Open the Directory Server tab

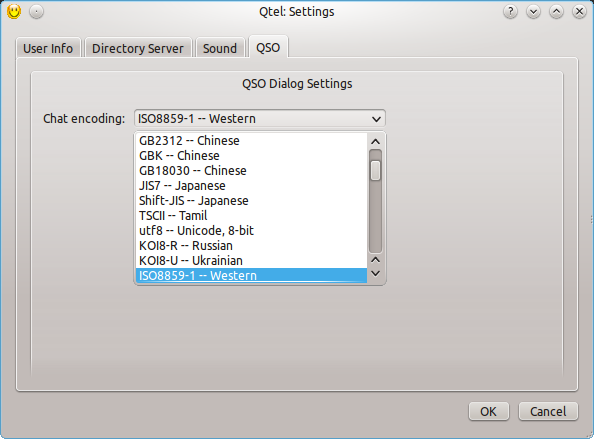pos(138,48)
